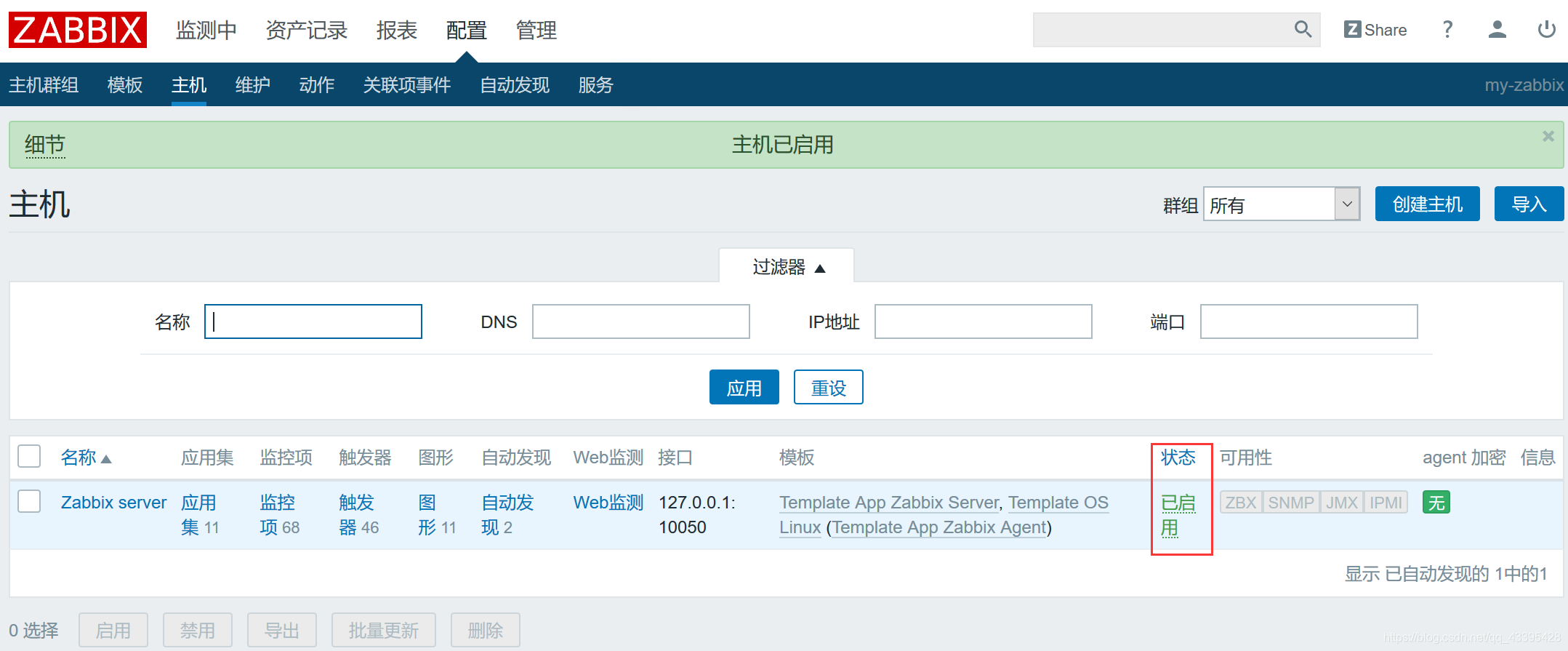
Task: Collapse the 过滤器 filter panel
Action: pos(788,267)
